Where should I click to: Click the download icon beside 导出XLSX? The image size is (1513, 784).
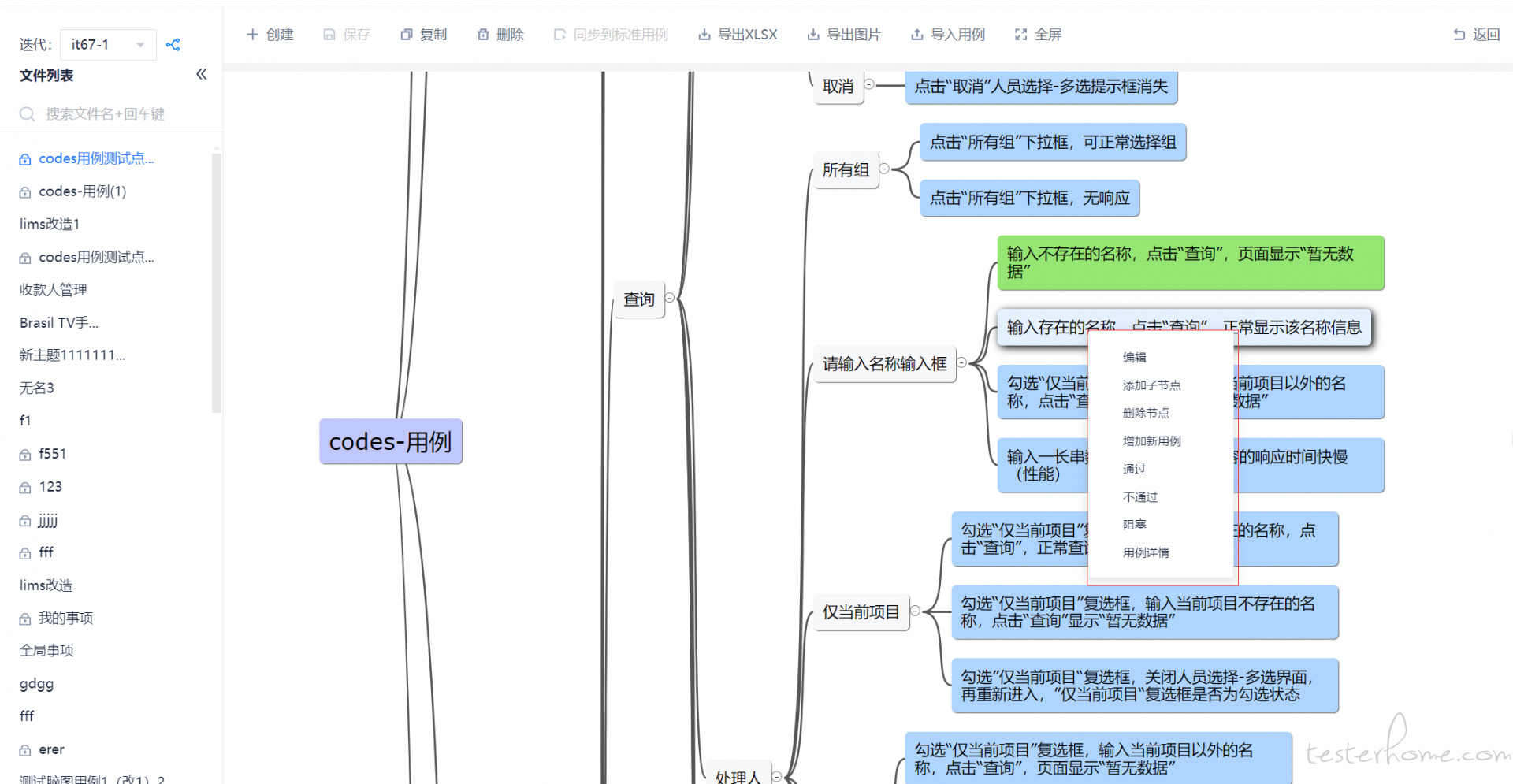tap(704, 35)
